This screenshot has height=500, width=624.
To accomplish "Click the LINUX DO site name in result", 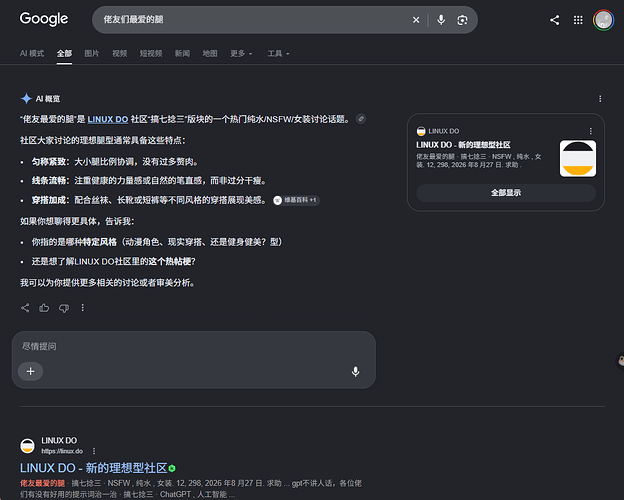I will 59,441.
